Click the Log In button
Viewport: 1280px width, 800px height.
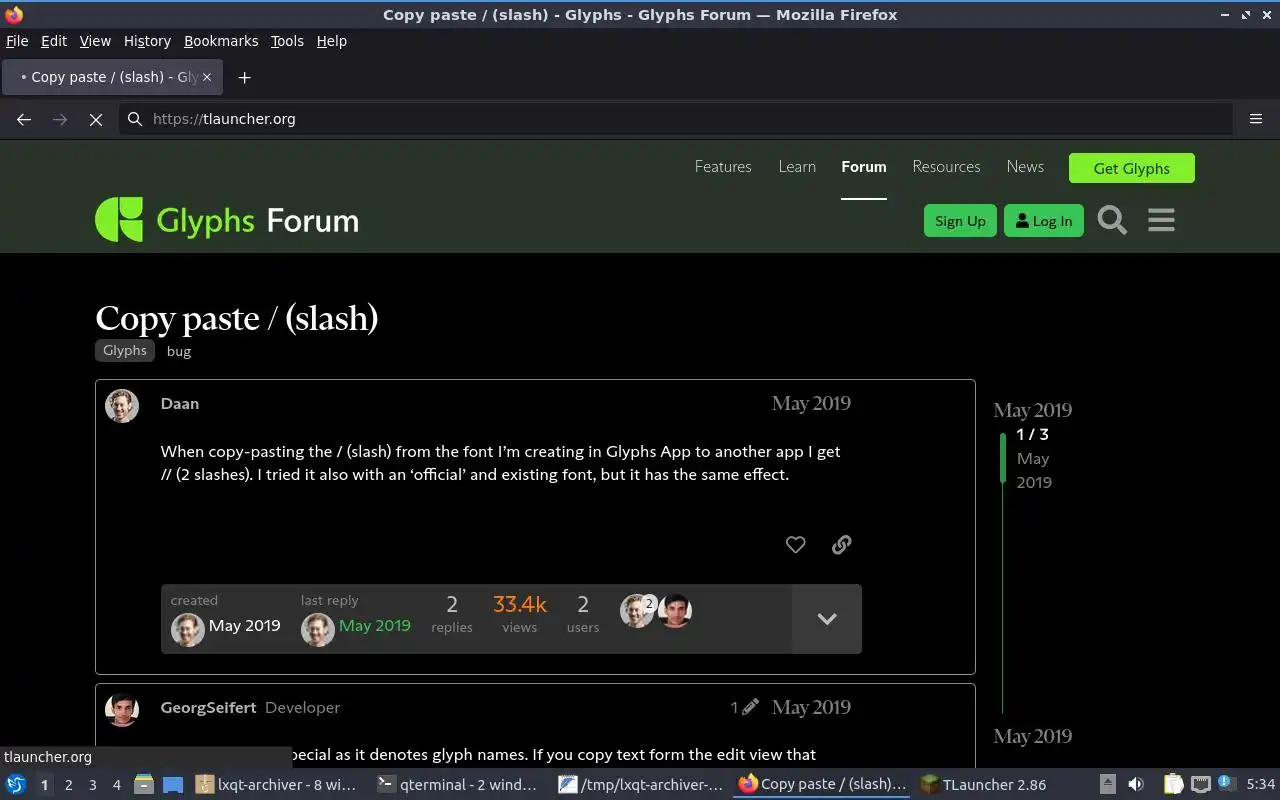tap(1043, 221)
